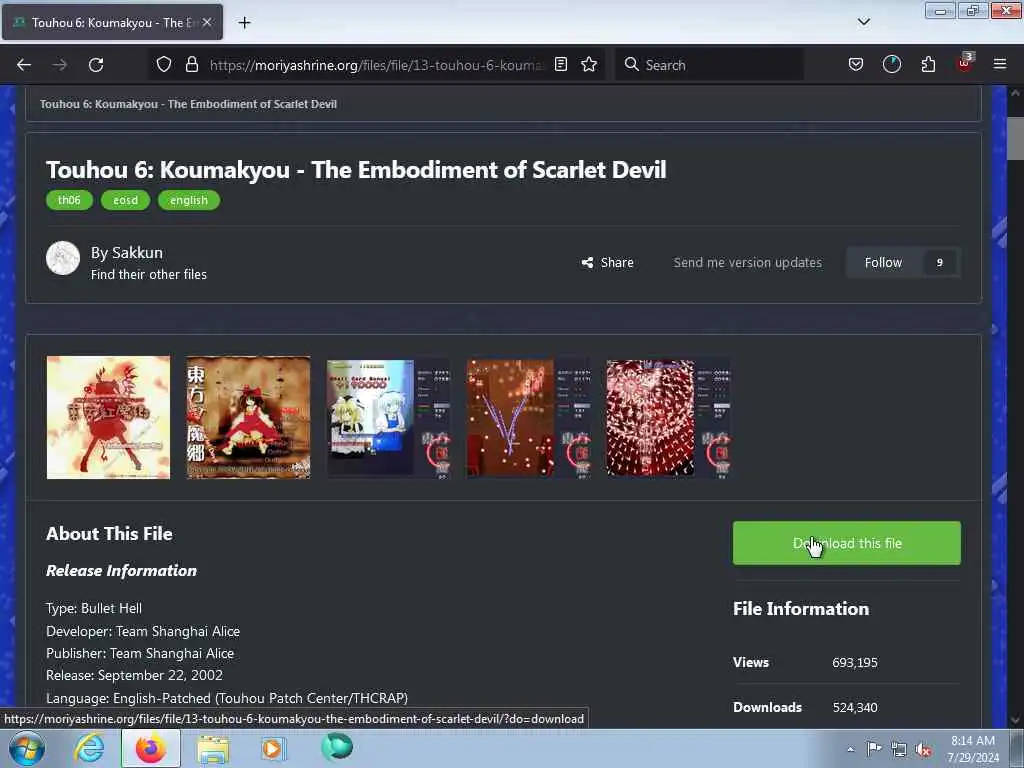Click the follower count 9 badge

coord(940,263)
